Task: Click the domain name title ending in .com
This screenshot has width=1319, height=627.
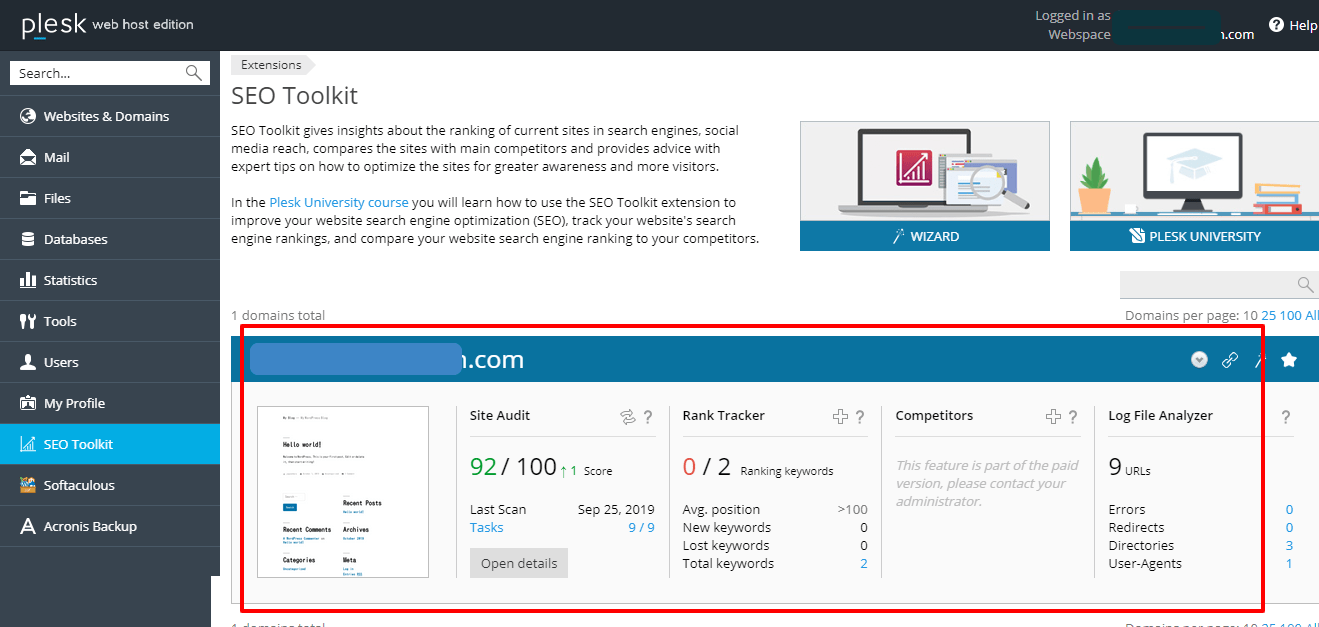Action: click(387, 360)
